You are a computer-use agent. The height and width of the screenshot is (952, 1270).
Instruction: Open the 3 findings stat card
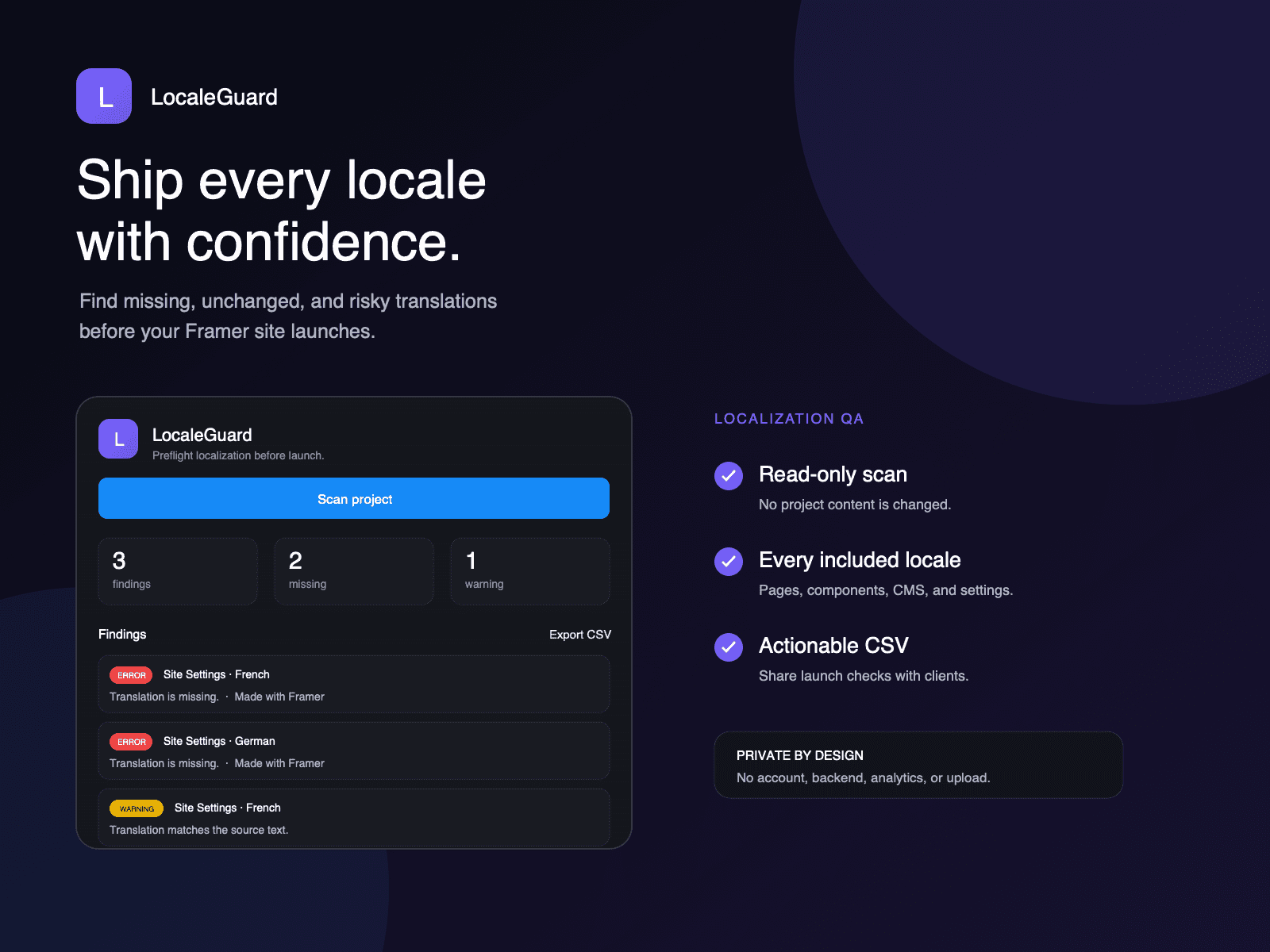(178, 571)
